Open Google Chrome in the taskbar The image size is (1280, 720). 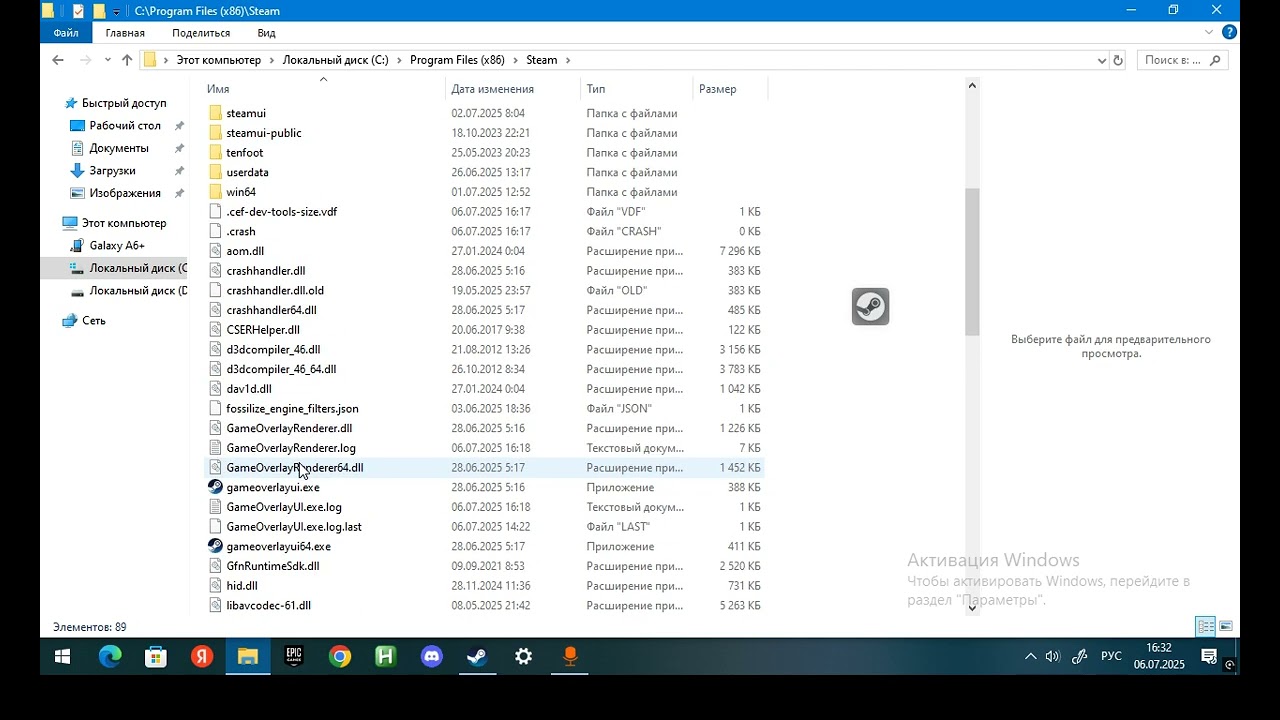click(340, 657)
